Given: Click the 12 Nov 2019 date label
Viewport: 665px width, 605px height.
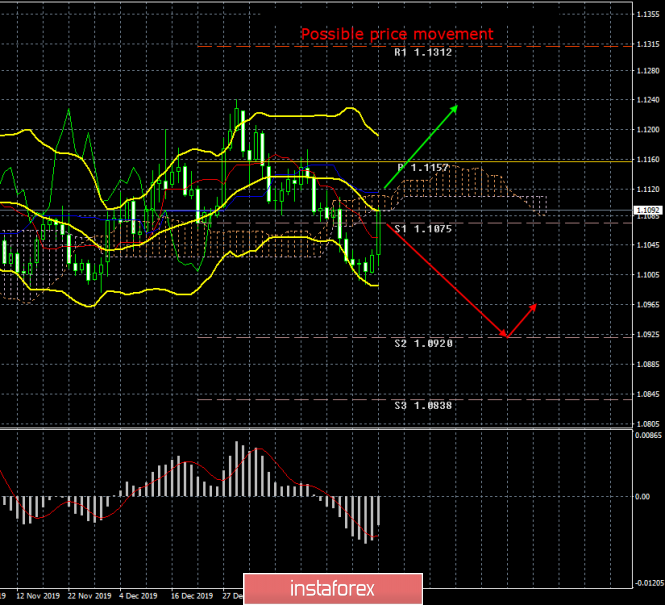Looking at the screenshot, I should 38,596.
